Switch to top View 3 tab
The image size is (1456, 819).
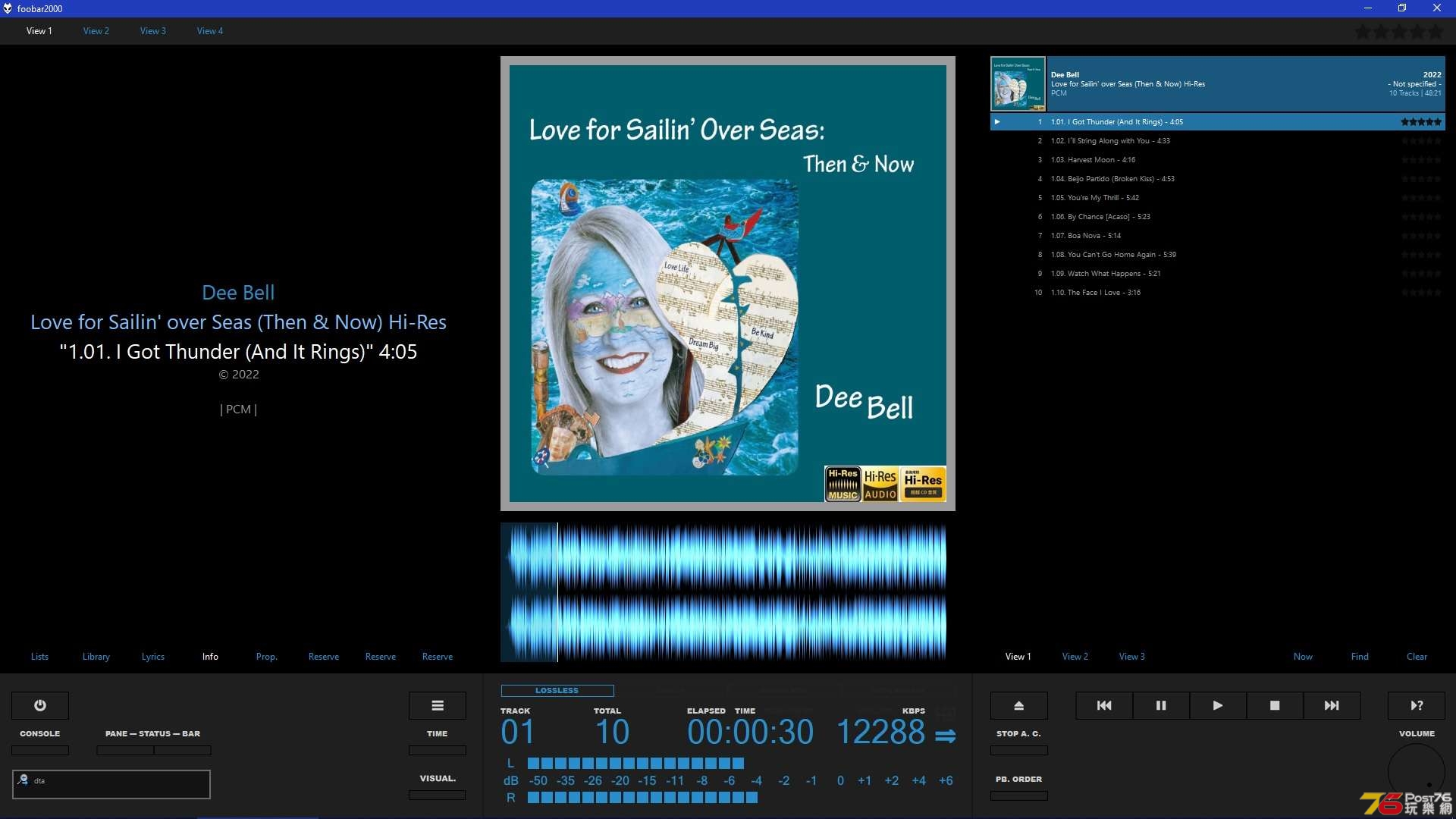(153, 31)
